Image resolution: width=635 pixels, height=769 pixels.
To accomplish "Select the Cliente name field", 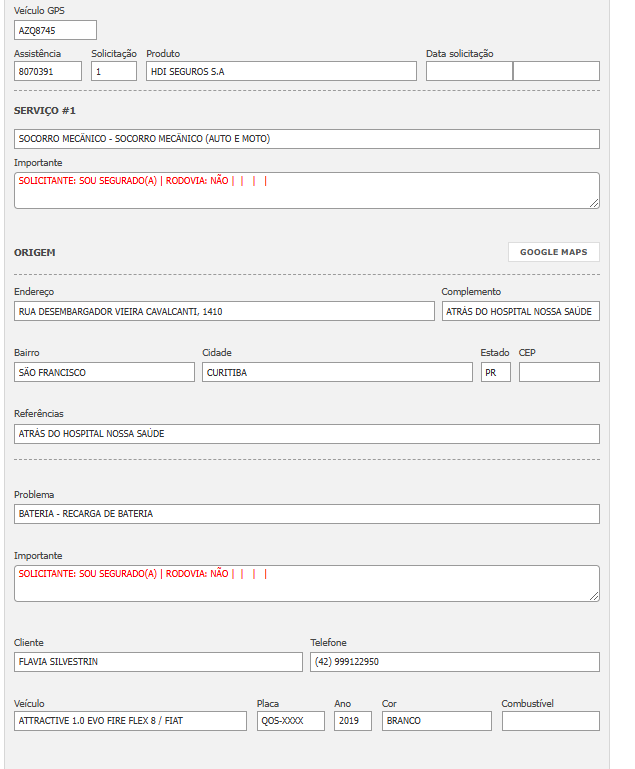I will [x=158, y=662].
